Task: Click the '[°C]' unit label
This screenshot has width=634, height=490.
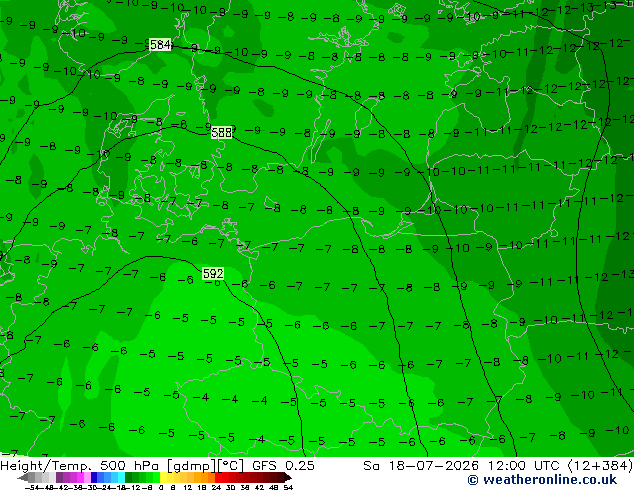Action: [x=230, y=466]
